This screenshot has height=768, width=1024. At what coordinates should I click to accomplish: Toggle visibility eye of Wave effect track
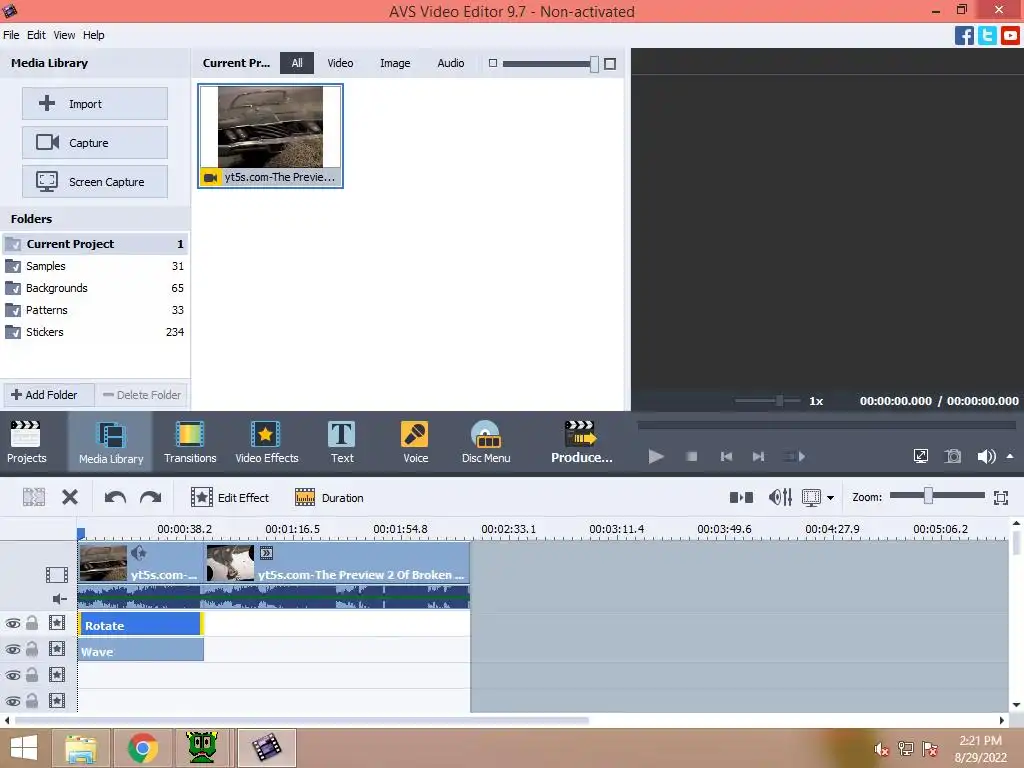[x=12, y=649]
